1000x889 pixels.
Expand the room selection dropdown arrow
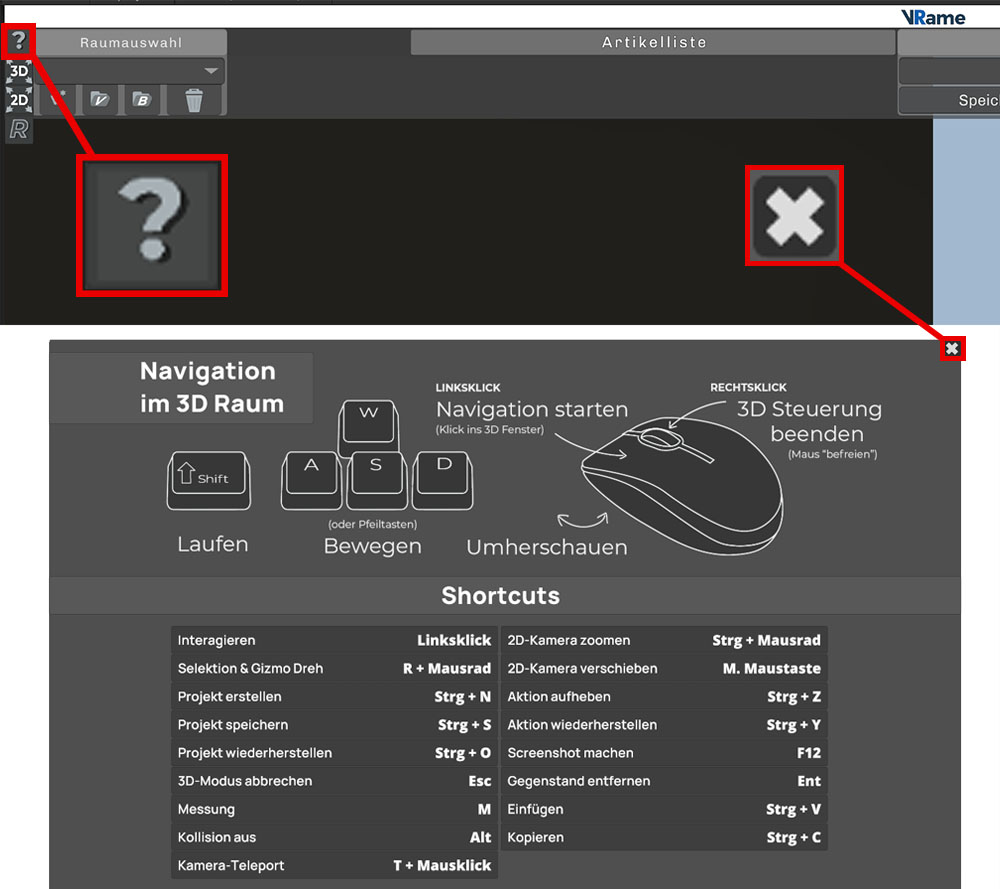coord(211,71)
